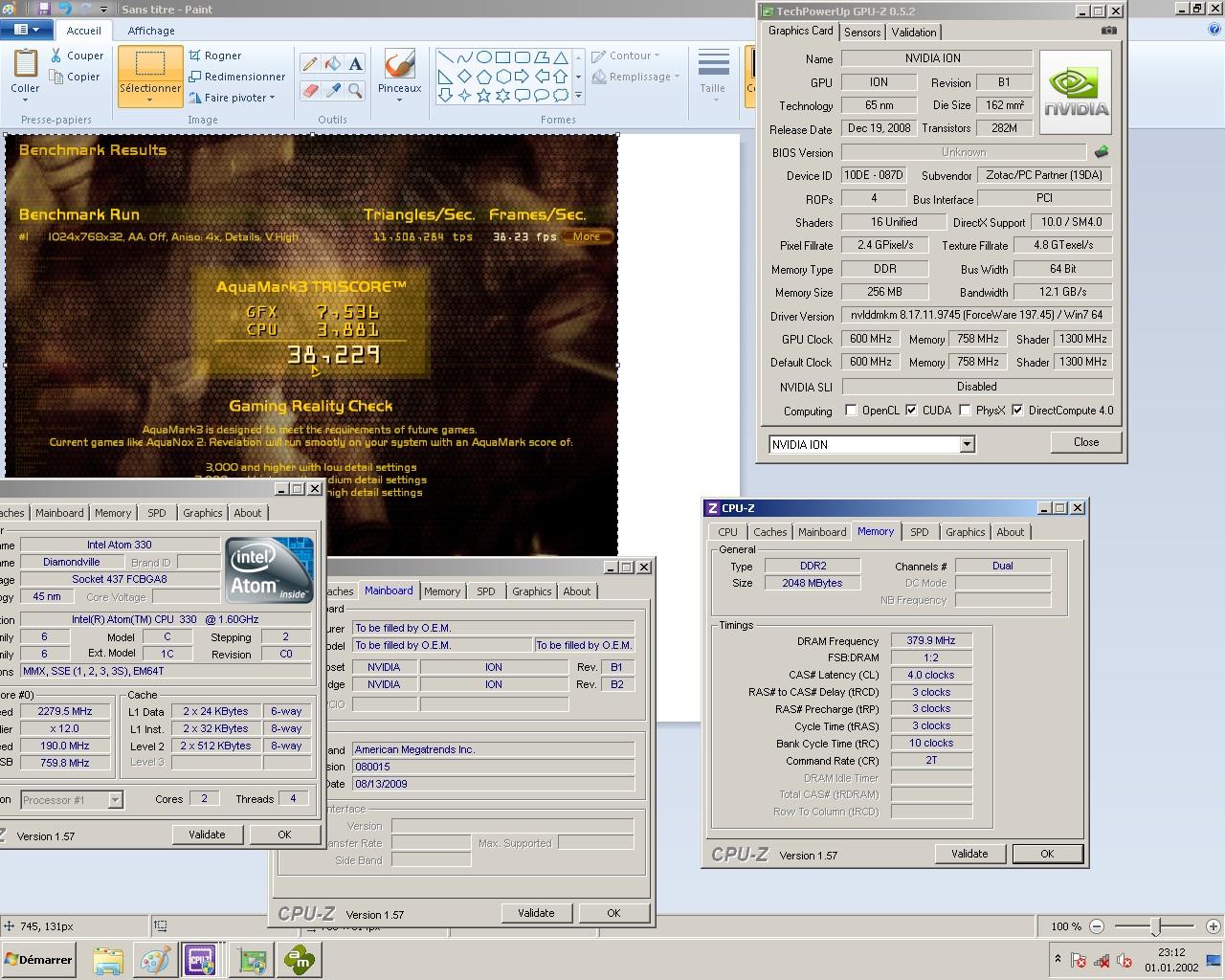Show hidden system tray icons
Screen dimensions: 1225x980
pyautogui.click(x=1058, y=958)
